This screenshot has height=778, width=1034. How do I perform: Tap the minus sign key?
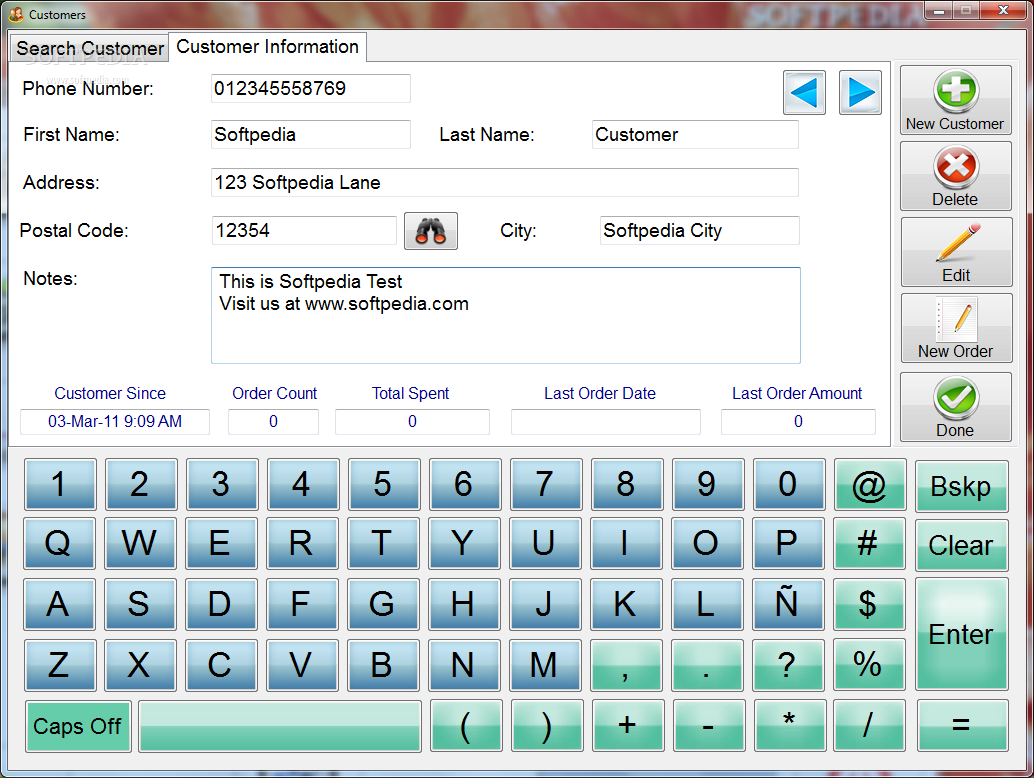(x=709, y=726)
